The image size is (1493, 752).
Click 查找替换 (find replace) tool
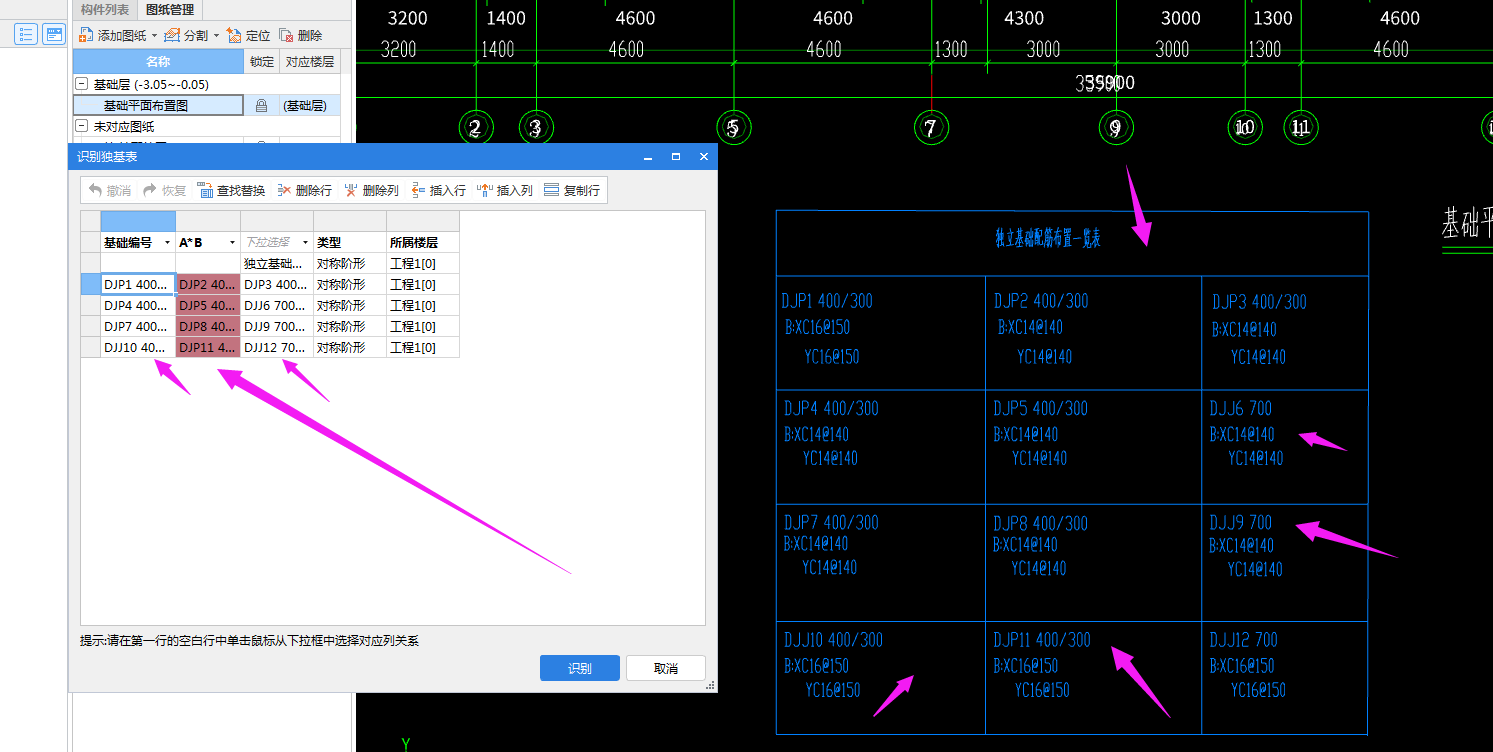click(231, 190)
